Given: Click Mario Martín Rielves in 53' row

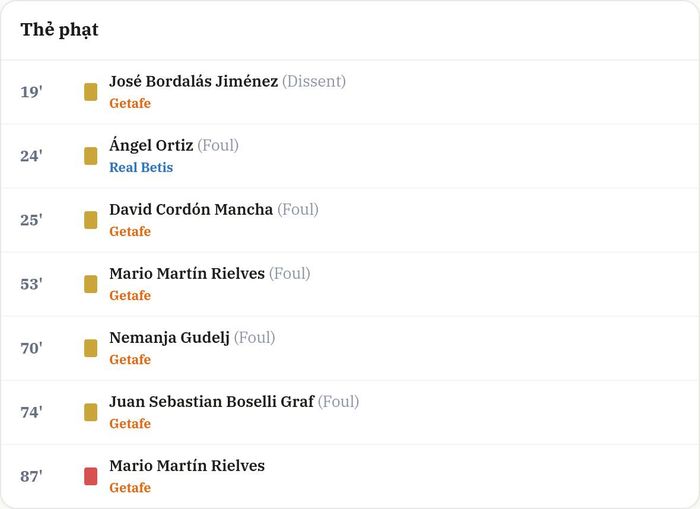Looking at the screenshot, I should coord(187,273).
